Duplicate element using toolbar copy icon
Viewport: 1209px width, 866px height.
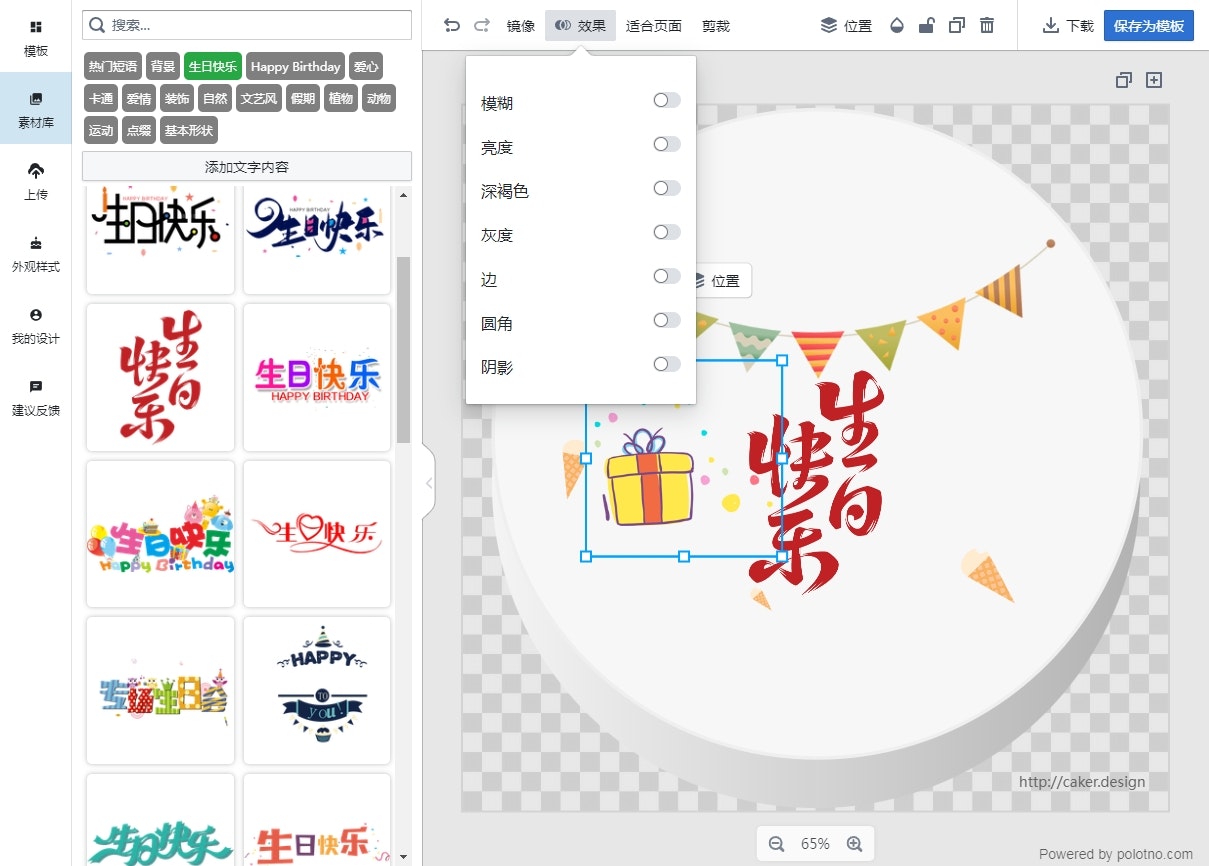957,25
